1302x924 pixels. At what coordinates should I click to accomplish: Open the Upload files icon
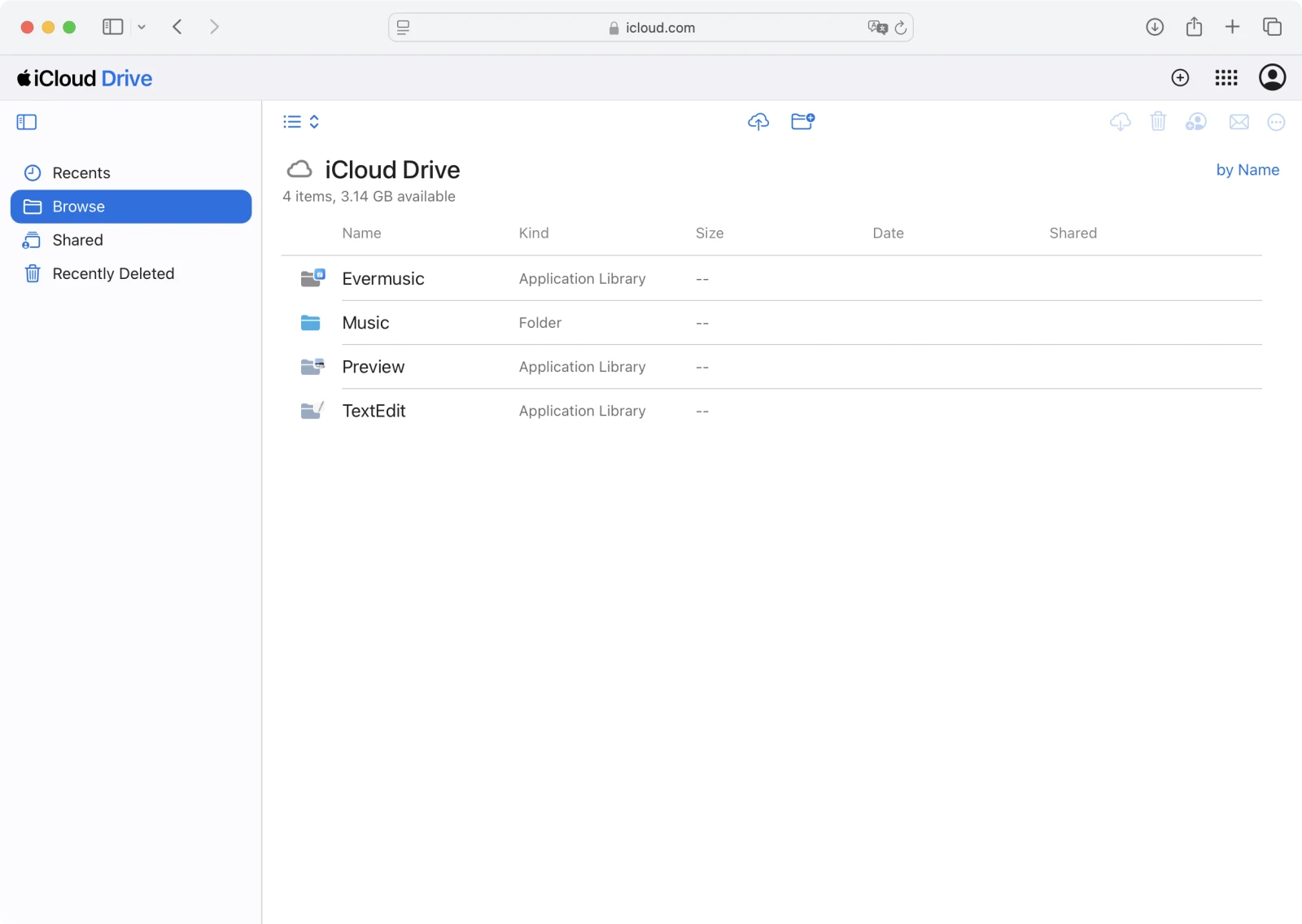[x=758, y=121]
